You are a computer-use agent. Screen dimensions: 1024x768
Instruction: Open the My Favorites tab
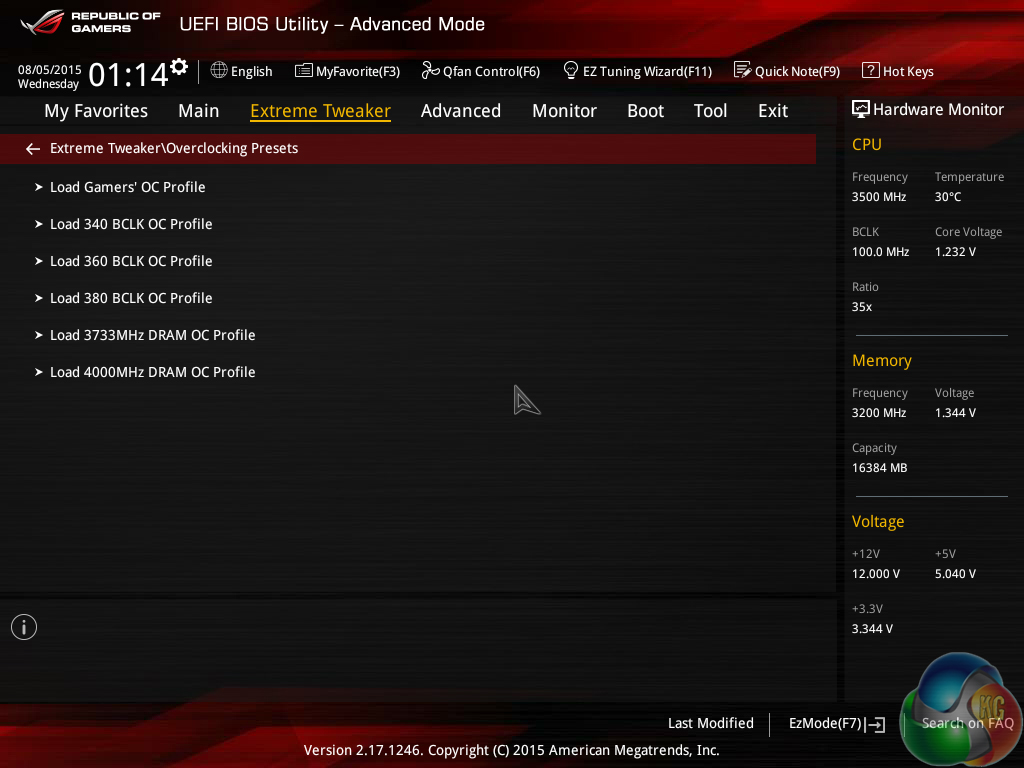tap(96, 111)
